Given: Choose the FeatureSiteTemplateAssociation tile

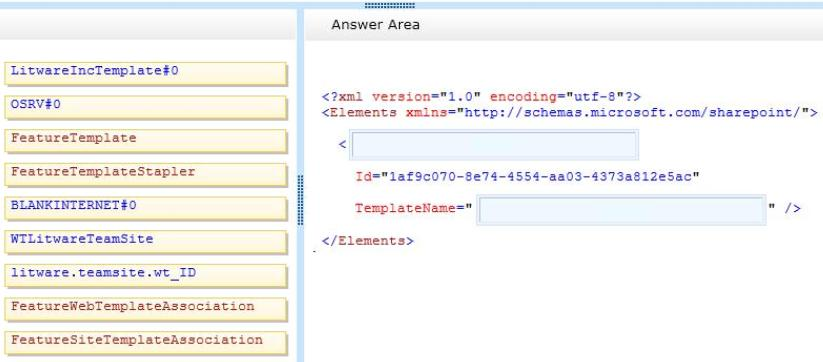Looking at the screenshot, I should coord(145,342).
